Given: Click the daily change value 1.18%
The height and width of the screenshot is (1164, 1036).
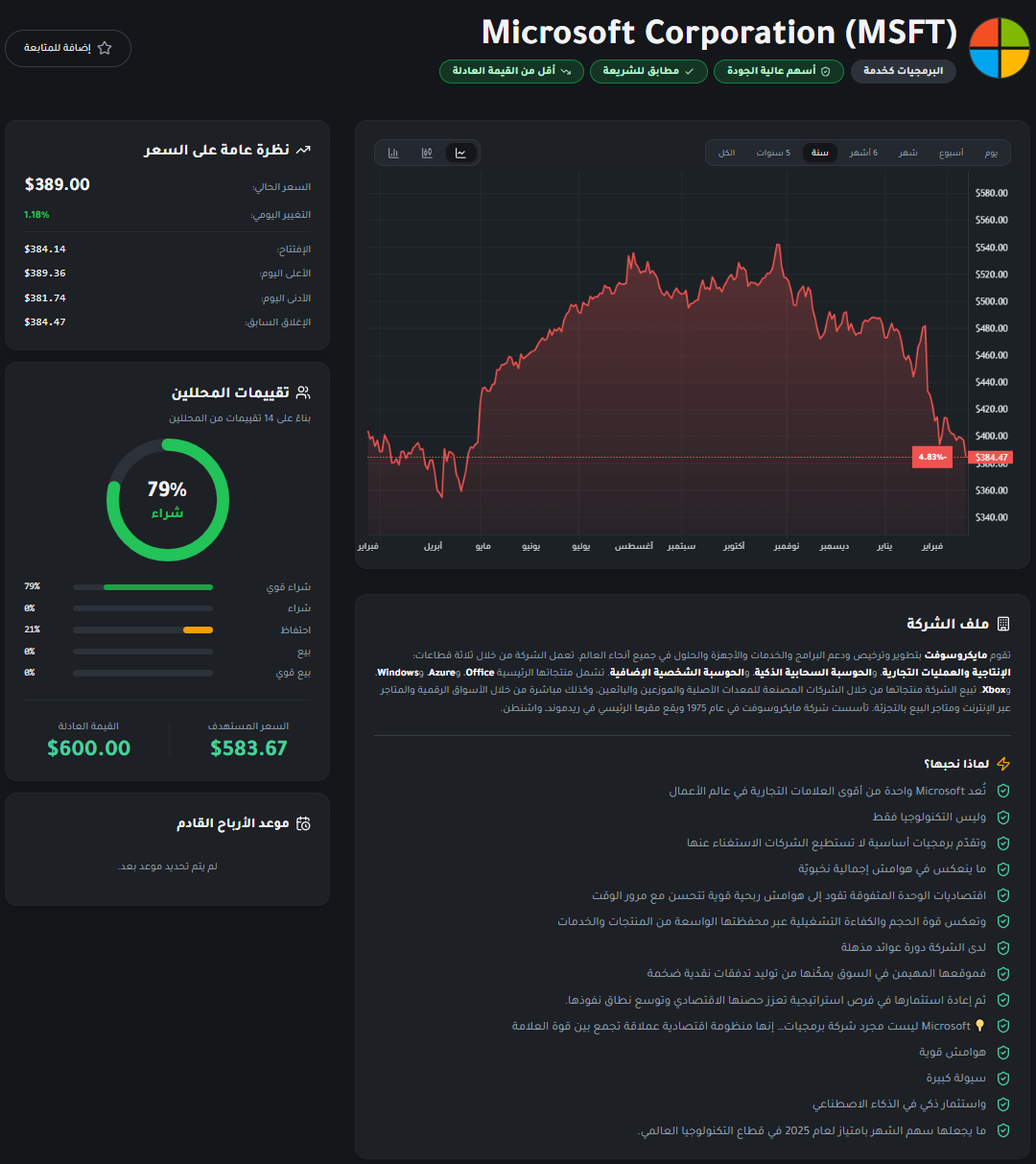Looking at the screenshot, I should tap(36, 215).
